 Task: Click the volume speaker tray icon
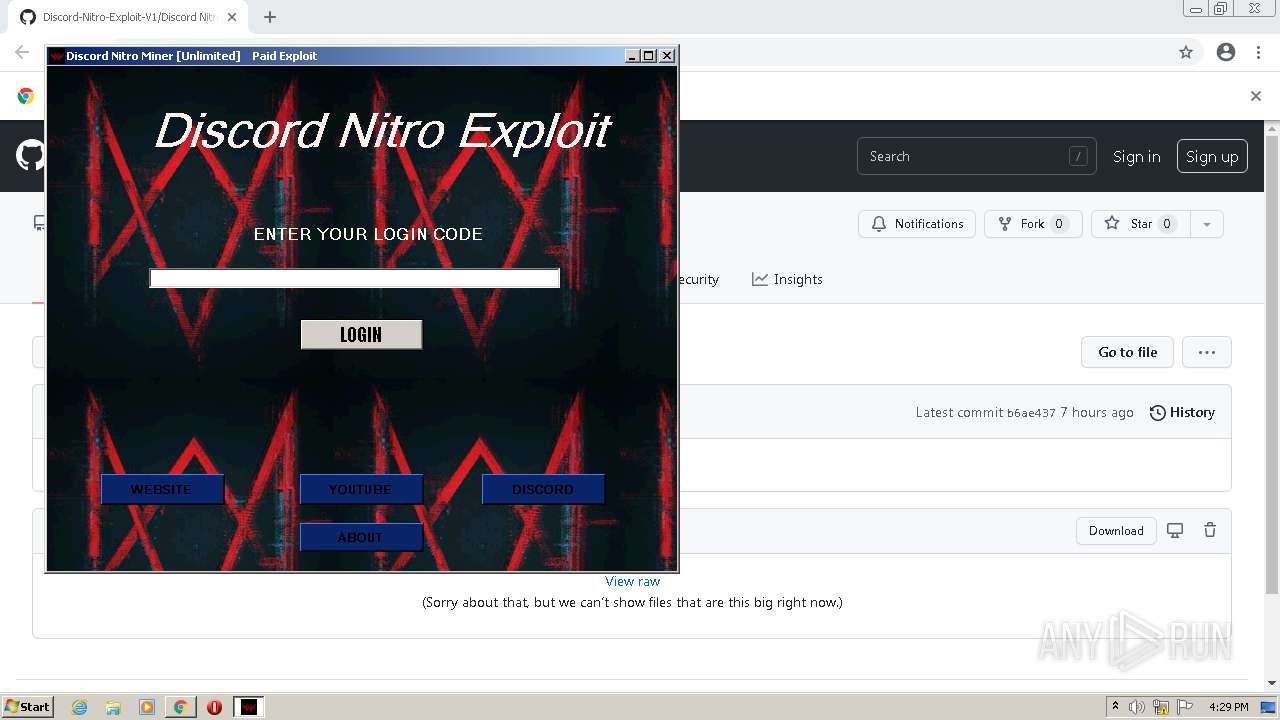(1137, 707)
